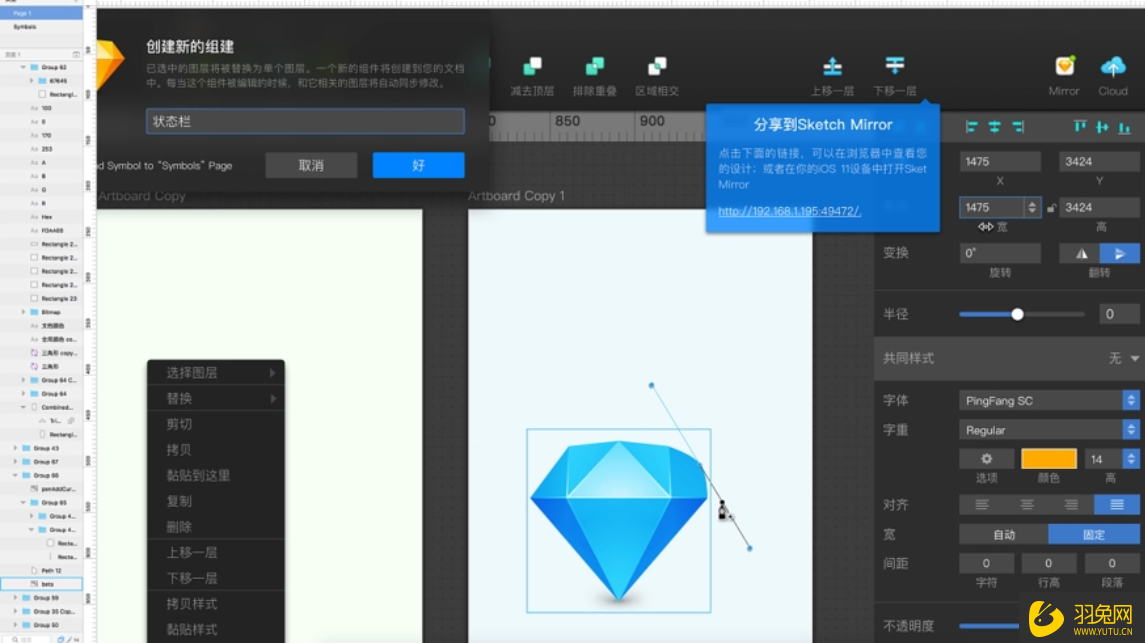The height and width of the screenshot is (643, 1145).
Task: Click the 旋转 rotation input field
Action: pyautogui.click(x=1000, y=253)
